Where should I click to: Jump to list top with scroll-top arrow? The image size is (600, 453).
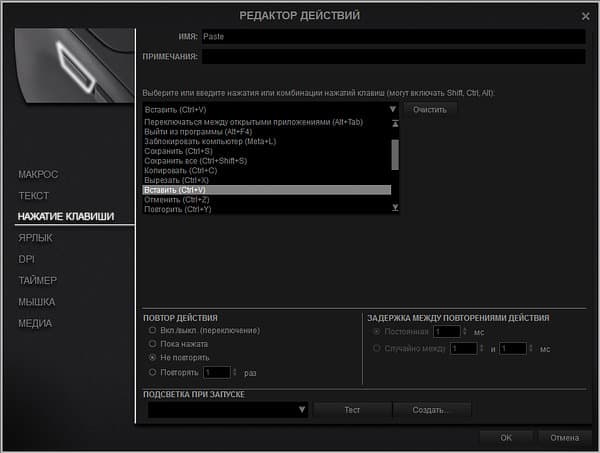[395, 123]
